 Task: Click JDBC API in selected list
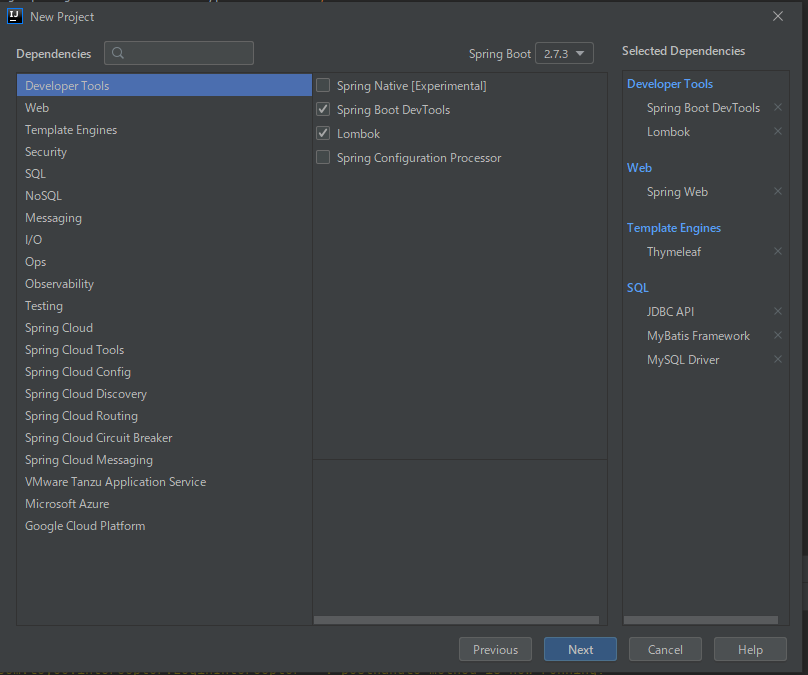click(x=670, y=312)
